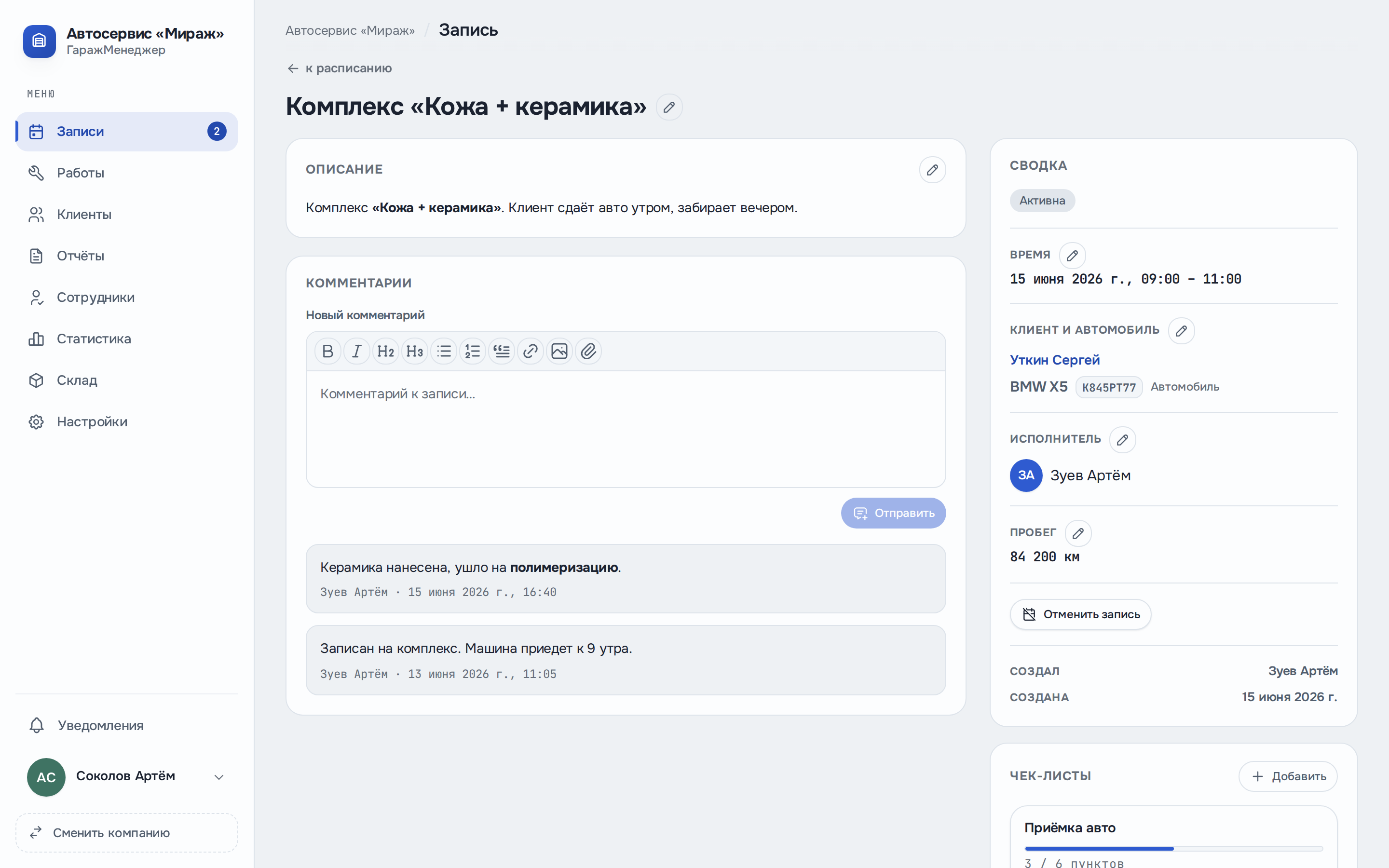This screenshot has width=1389, height=868.
Task: Edit the Описание section with pencil icon
Action: 932,170
